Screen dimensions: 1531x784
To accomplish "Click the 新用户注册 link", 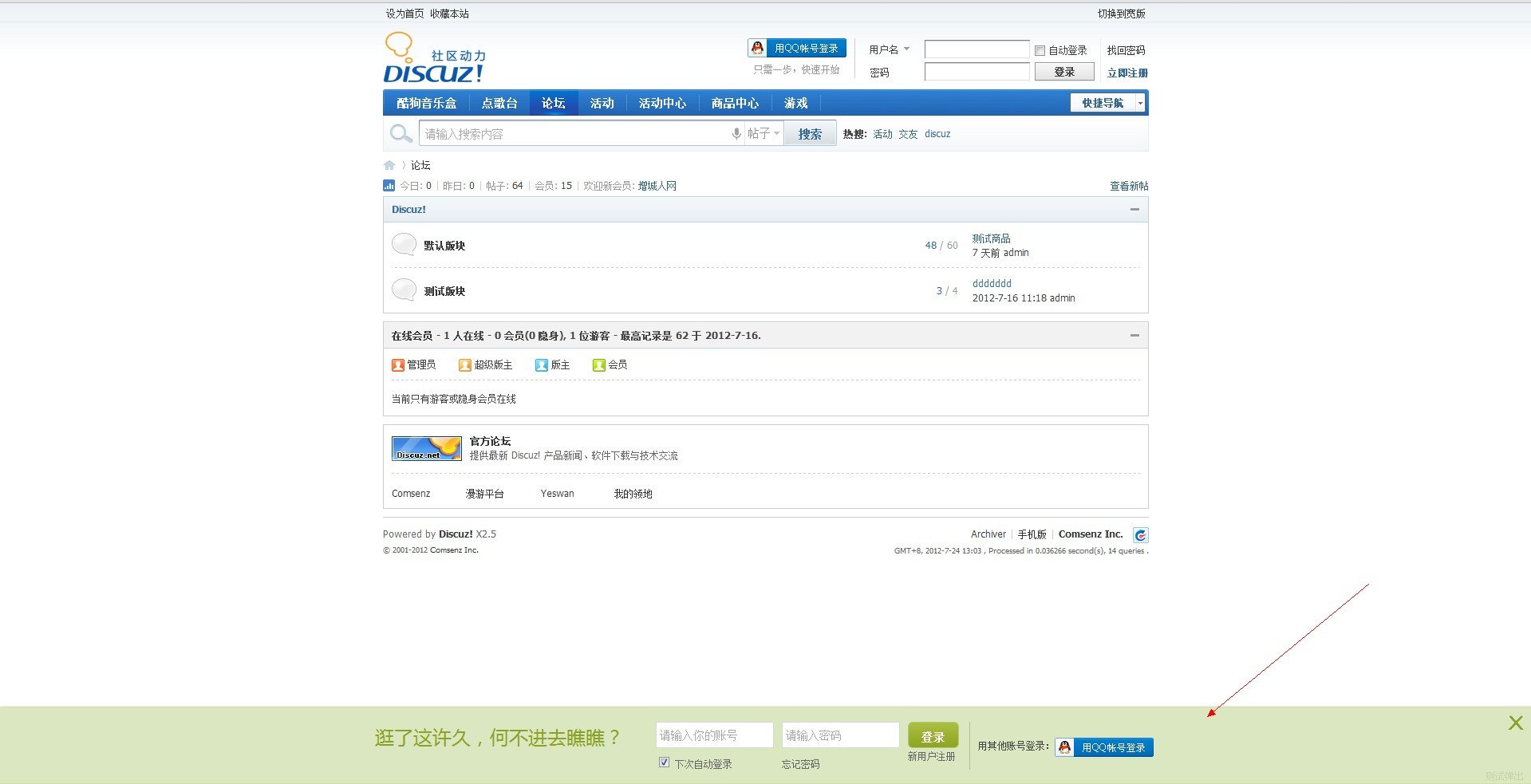I will [931, 756].
